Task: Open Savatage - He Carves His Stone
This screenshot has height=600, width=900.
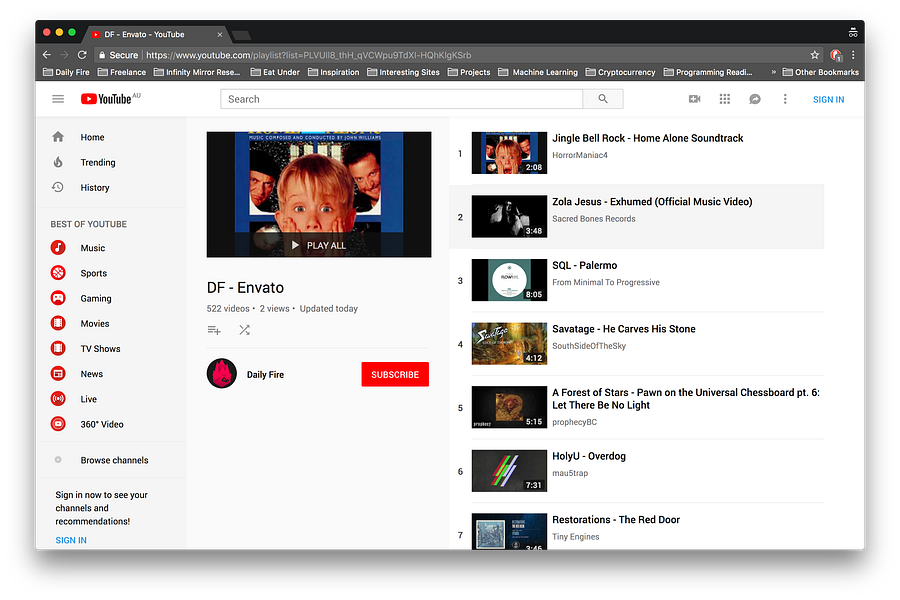Action: 623,329
